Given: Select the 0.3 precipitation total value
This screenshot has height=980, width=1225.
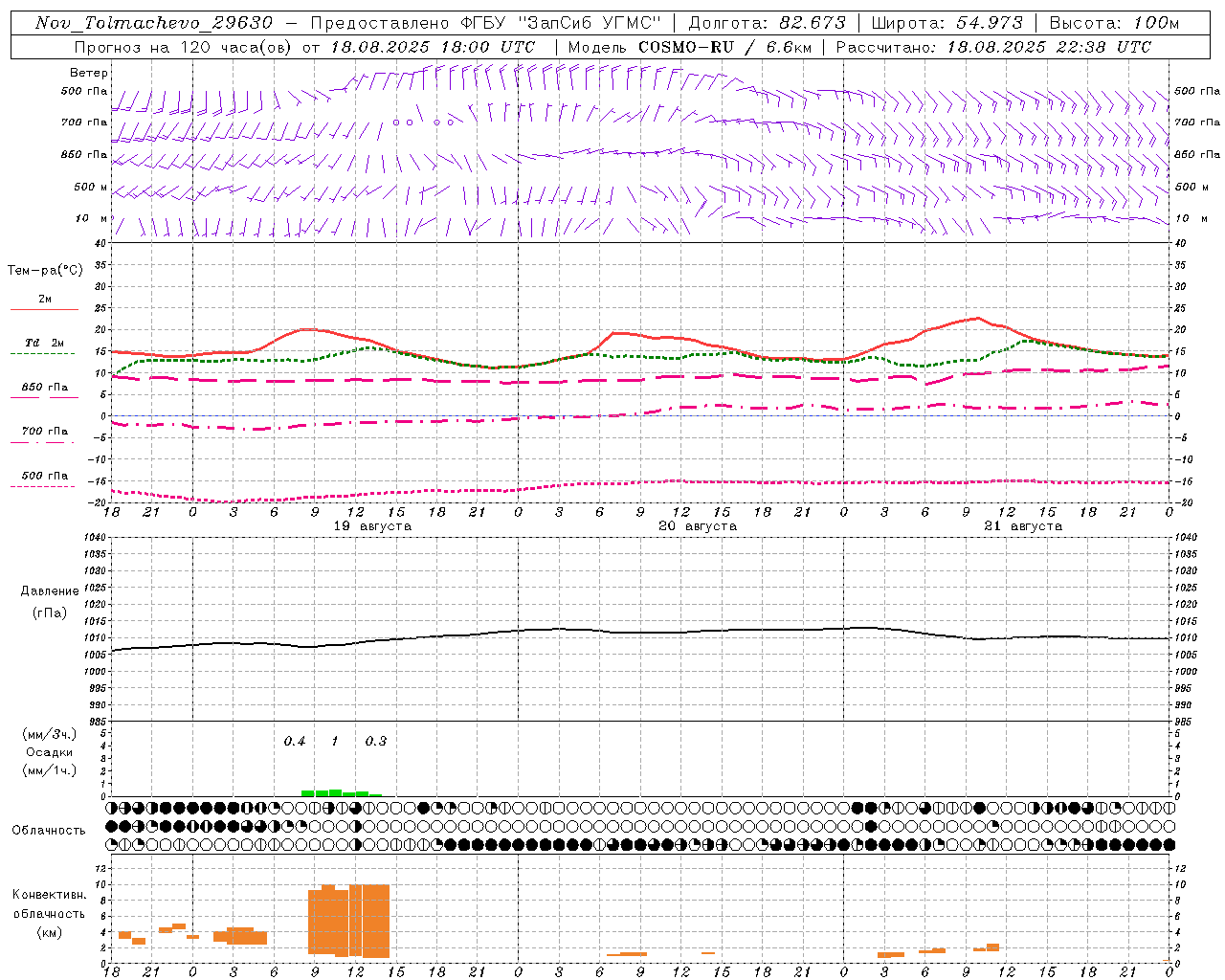Looking at the screenshot, I should tap(376, 742).
